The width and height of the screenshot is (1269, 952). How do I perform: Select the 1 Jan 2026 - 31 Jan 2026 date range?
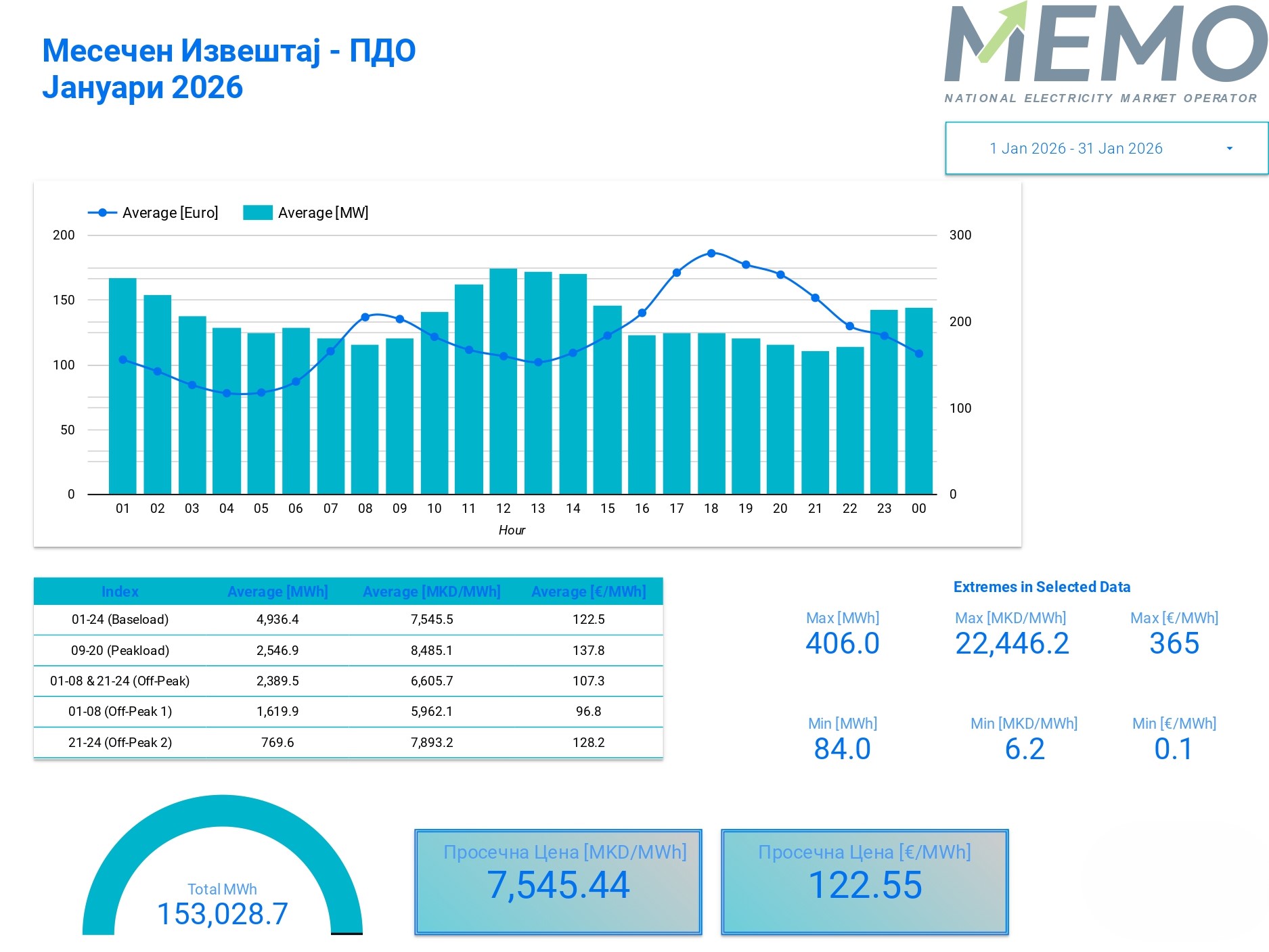(1075, 149)
